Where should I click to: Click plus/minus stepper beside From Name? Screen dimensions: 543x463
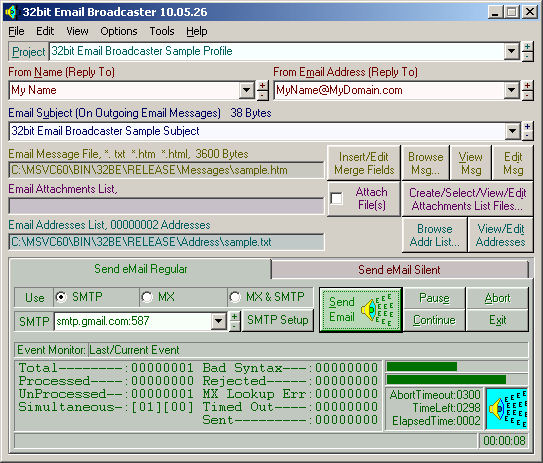(x=262, y=90)
